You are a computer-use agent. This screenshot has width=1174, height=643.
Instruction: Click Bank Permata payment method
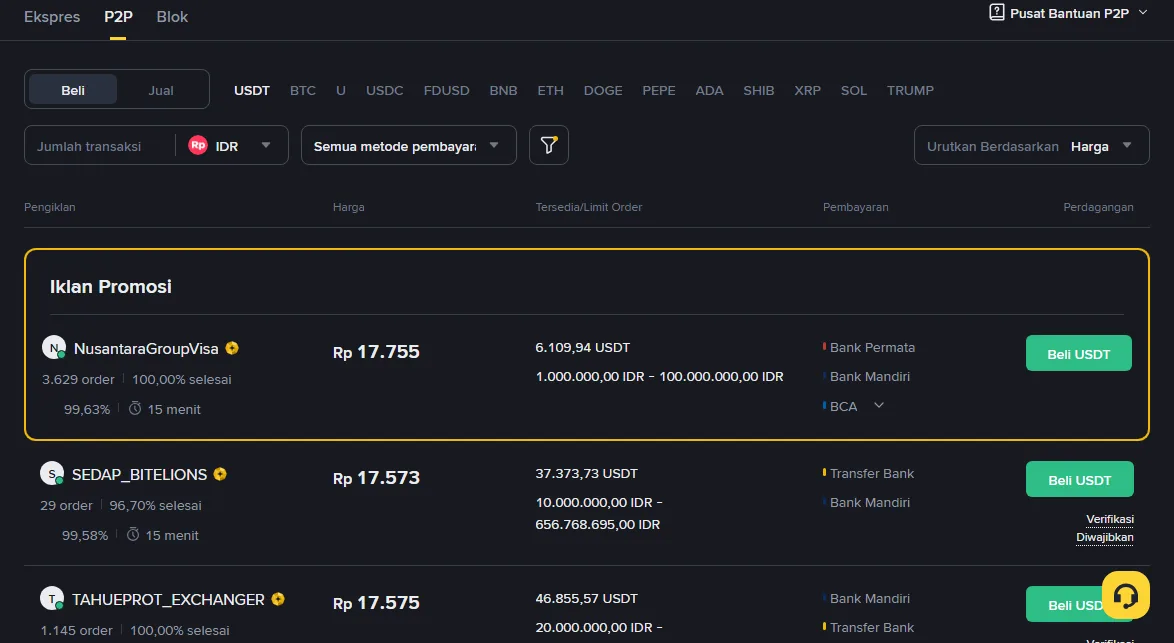tap(872, 347)
